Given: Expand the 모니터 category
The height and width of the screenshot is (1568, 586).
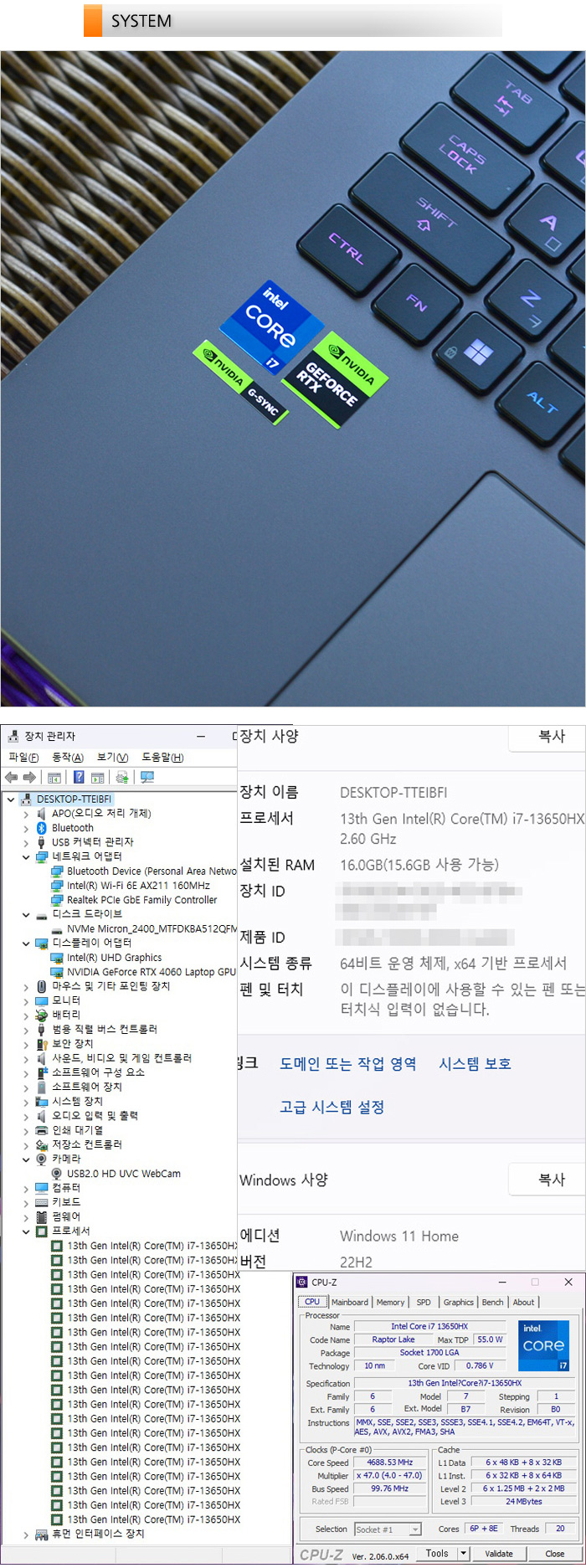Looking at the screenshot, I should (x=26, y=1000).
